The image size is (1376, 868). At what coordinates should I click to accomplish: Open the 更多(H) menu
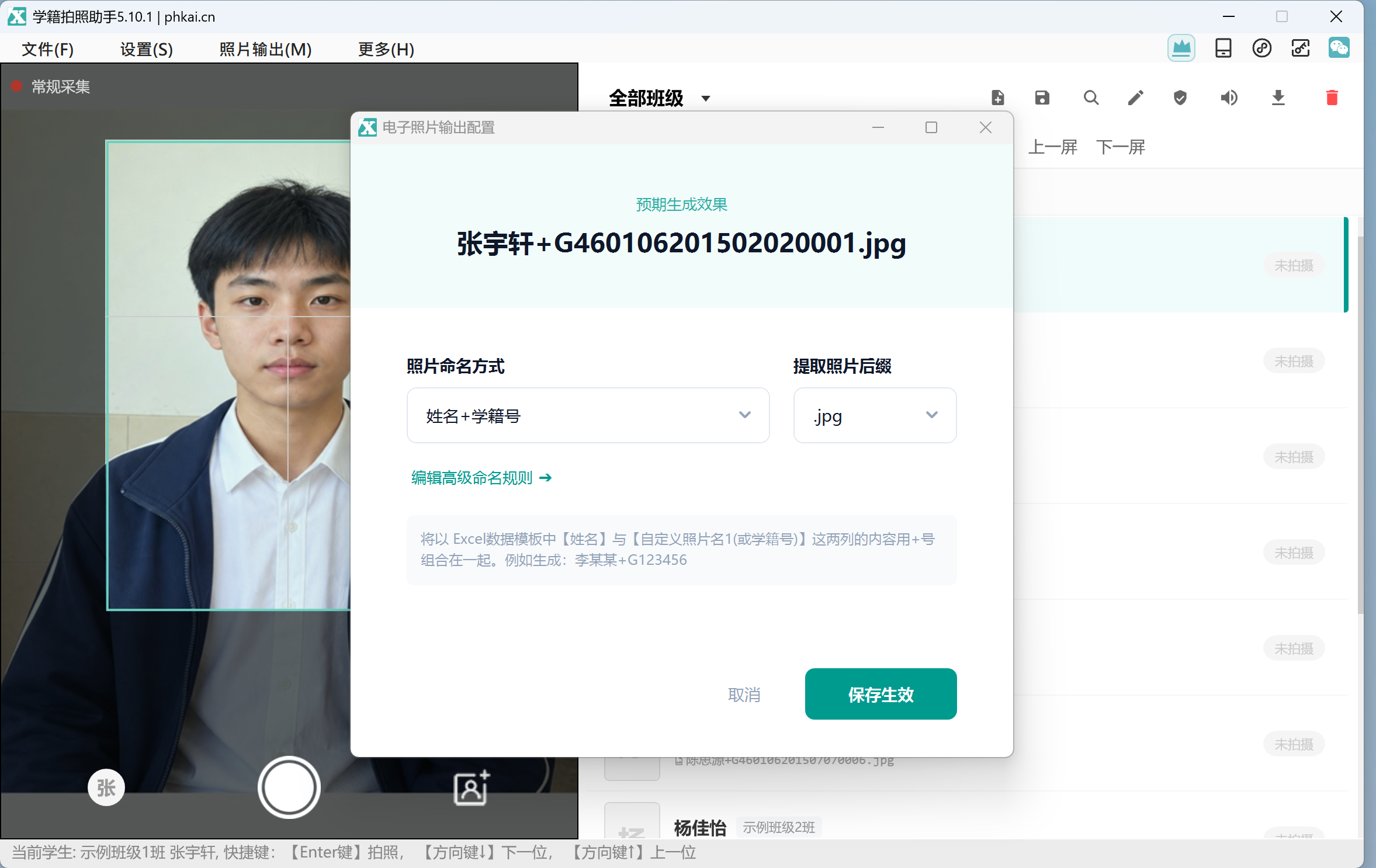click(x=386, y=49)
